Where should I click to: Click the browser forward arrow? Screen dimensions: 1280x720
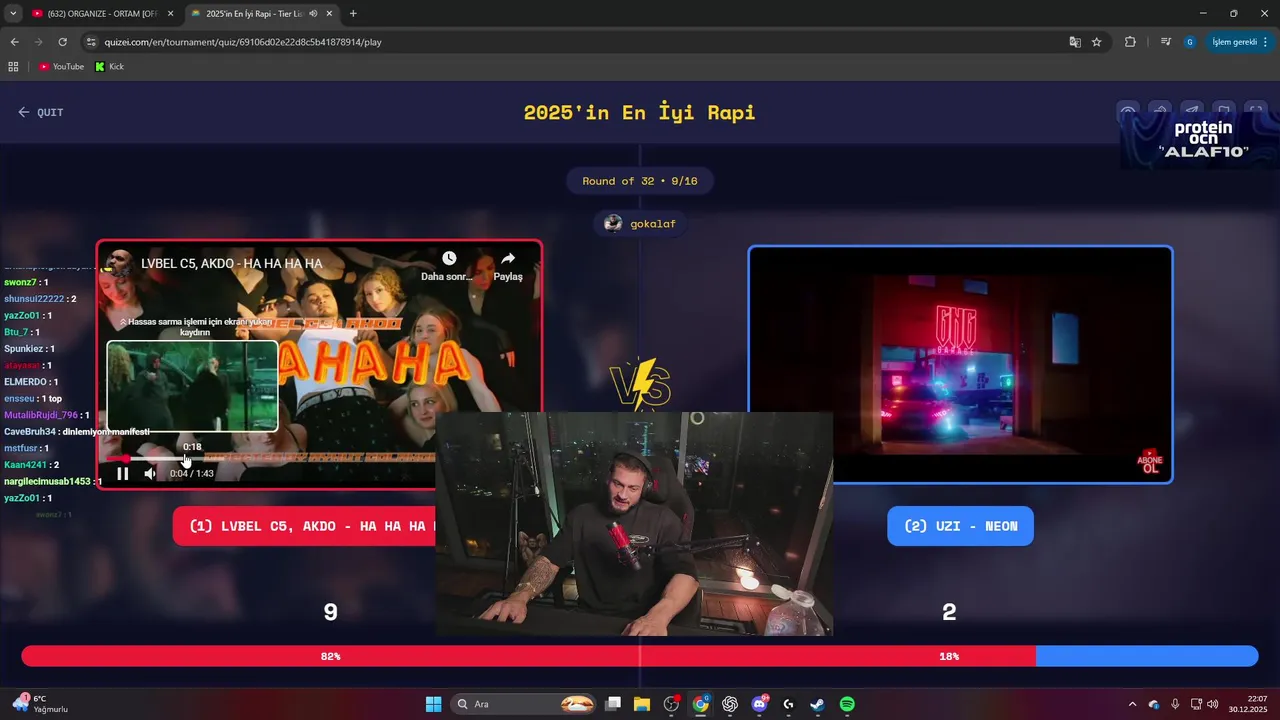(x=38, y=42)
